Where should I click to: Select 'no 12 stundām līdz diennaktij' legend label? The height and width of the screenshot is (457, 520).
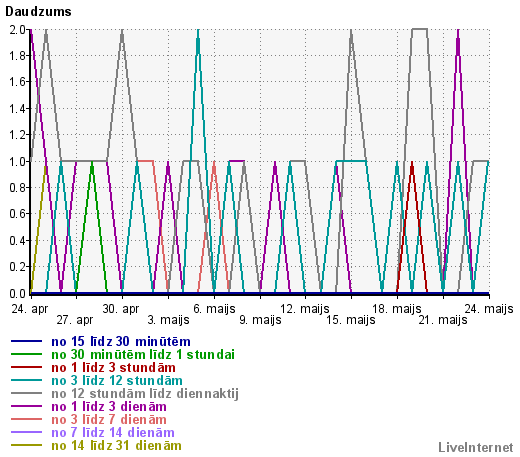(145, 393)
